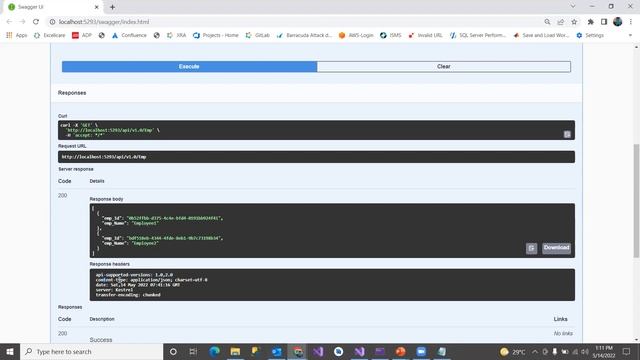The width and height of the screenshot is (640, 360).
Task: Click the taskbar clock and date
Action: point(604,351)
